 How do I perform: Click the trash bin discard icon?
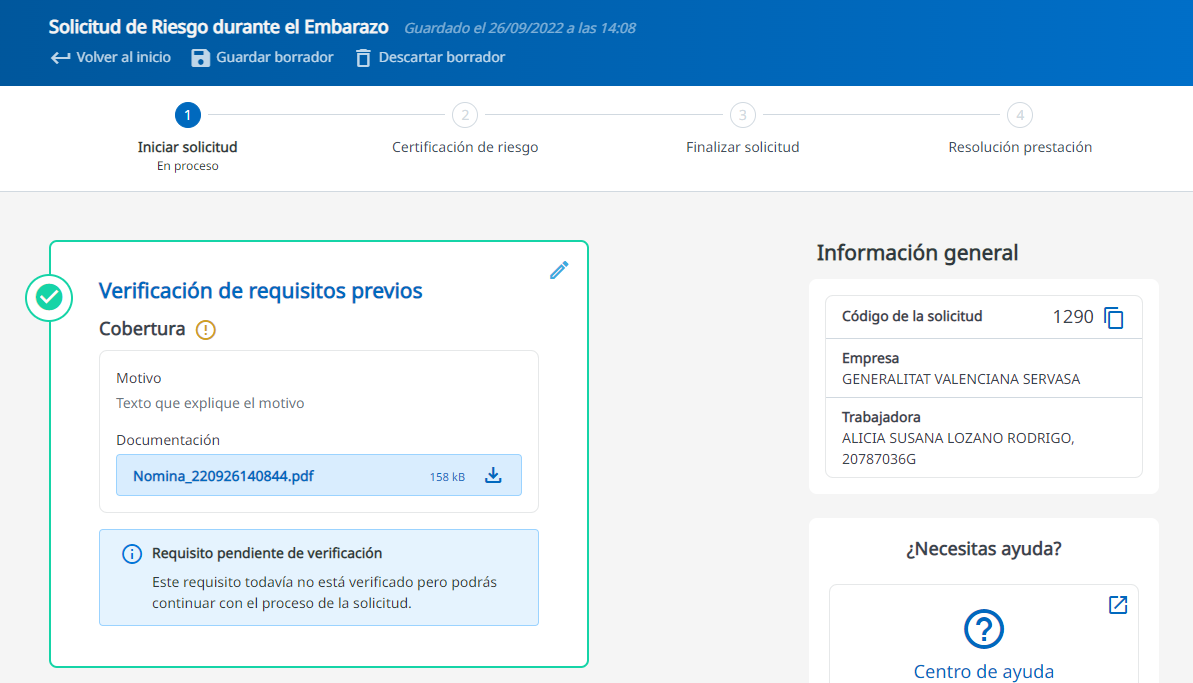tap(363, 58)
